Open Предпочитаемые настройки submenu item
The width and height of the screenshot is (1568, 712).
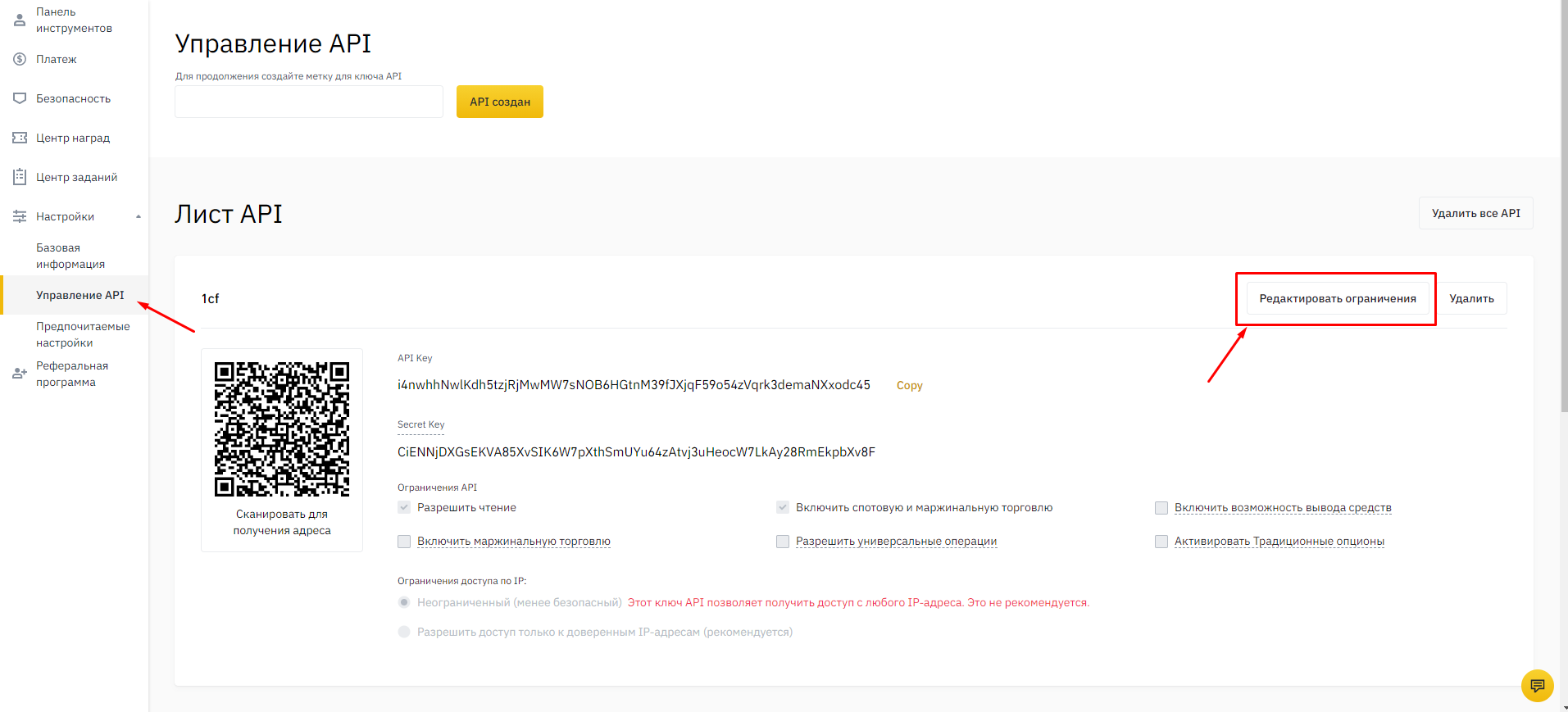(x=83, y=334)
